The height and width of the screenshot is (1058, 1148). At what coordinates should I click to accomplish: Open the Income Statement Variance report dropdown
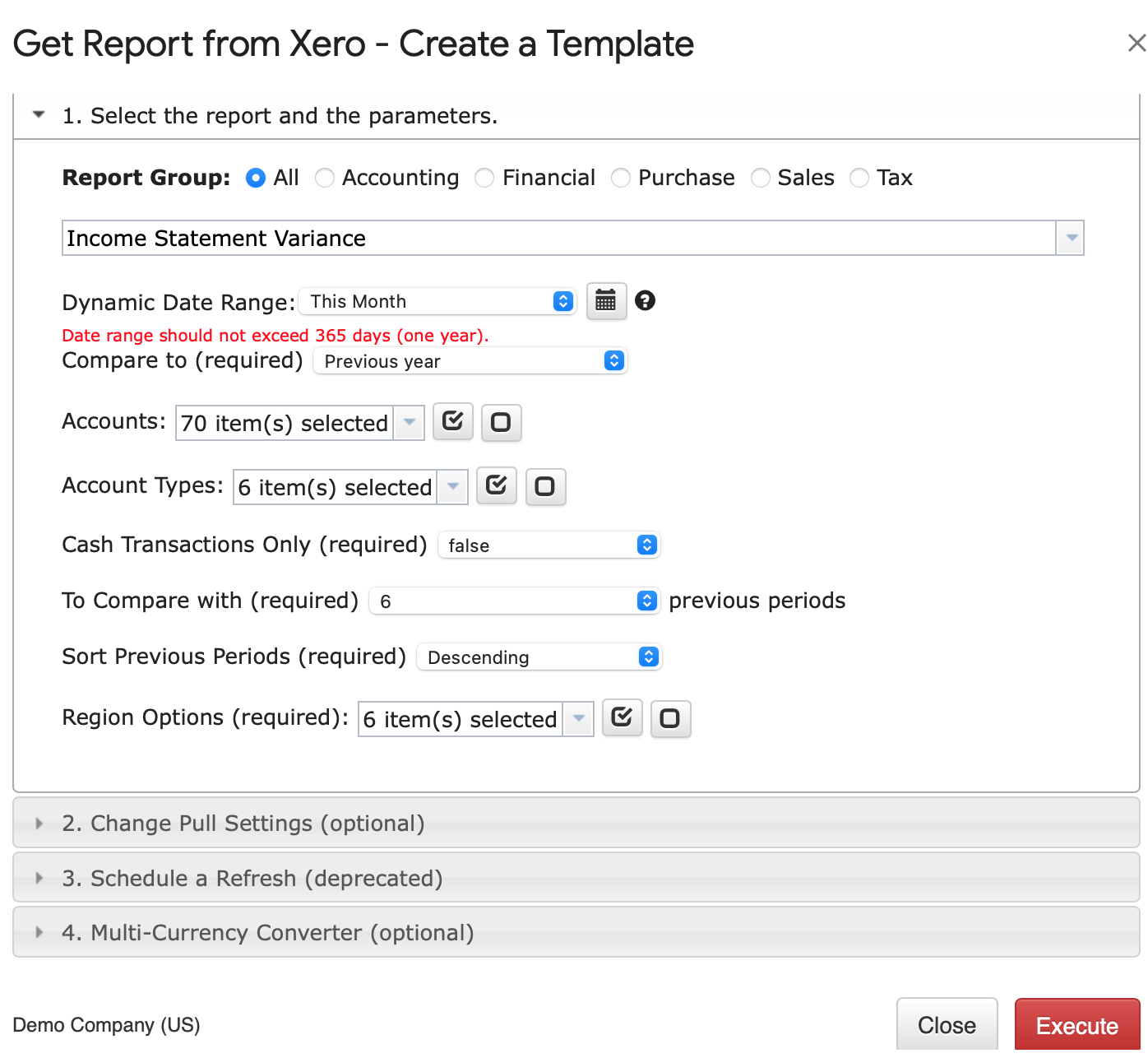tap(1070, 238)
